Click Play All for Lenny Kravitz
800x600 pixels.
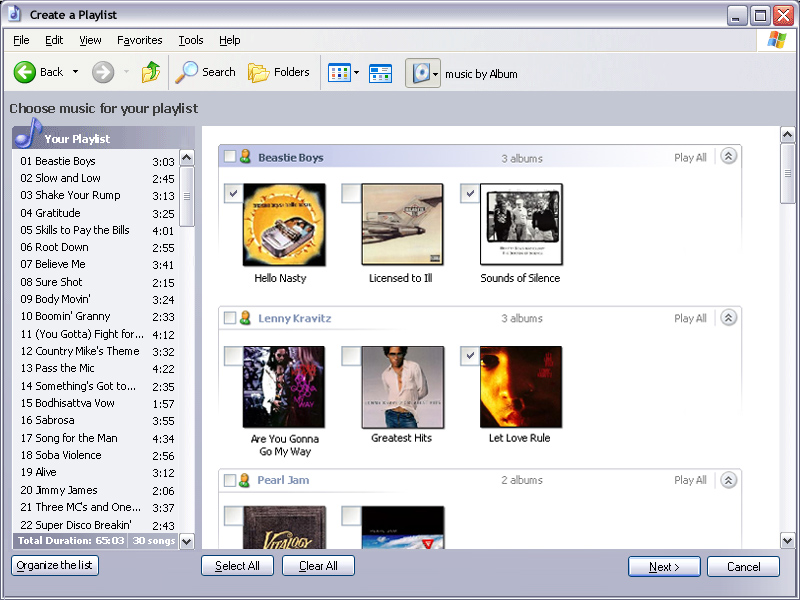click(690, 318)
